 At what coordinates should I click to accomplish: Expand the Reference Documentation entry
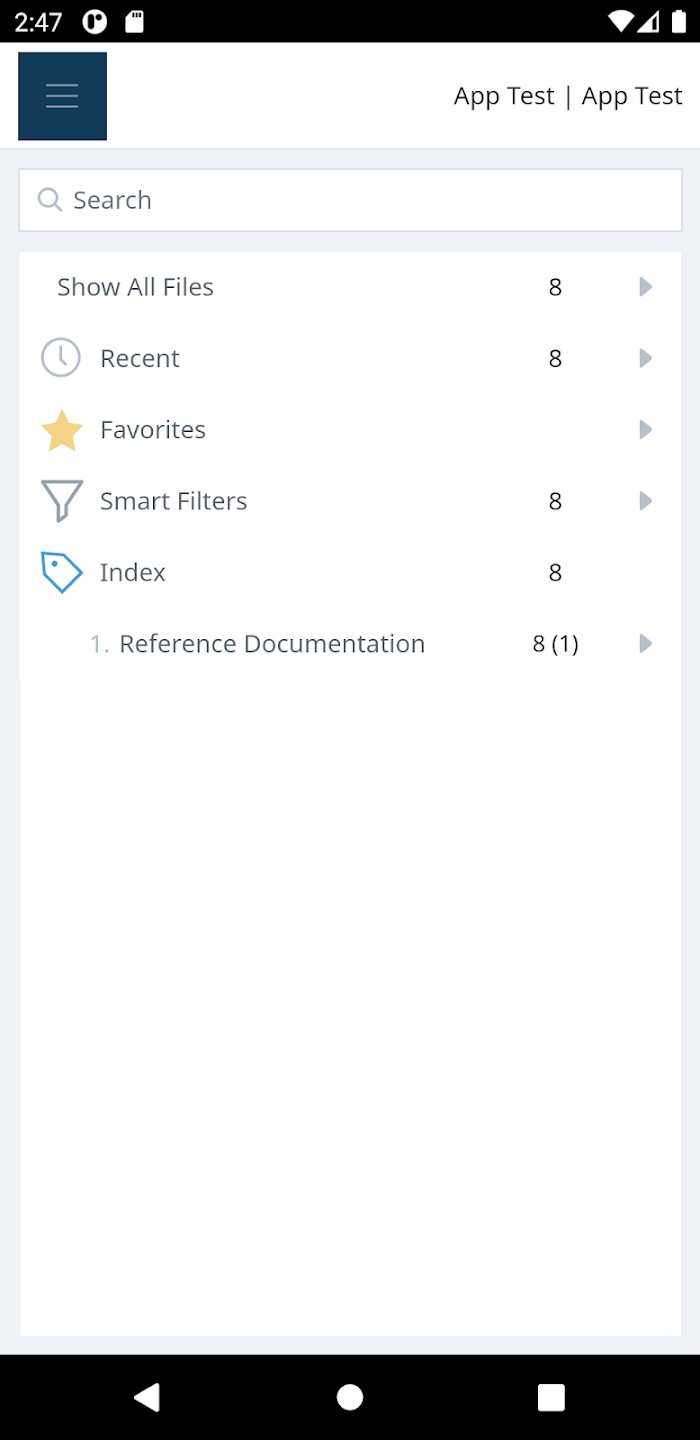[645, 644]
